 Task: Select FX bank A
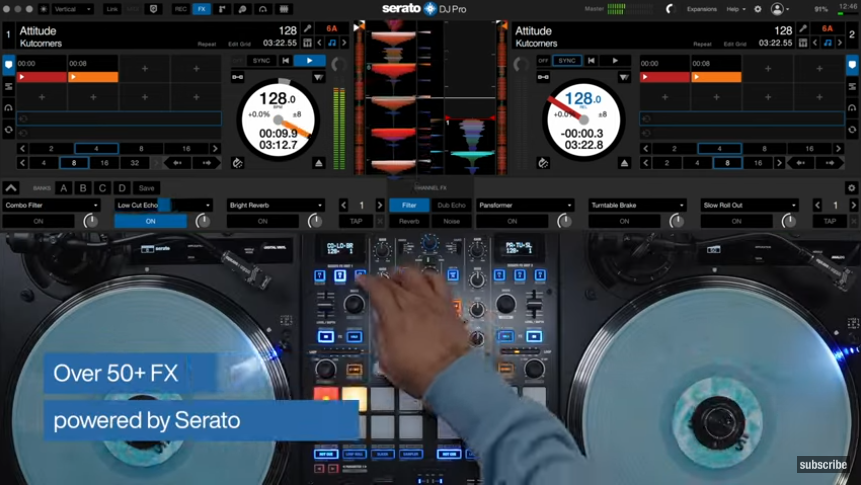(64, 188)
